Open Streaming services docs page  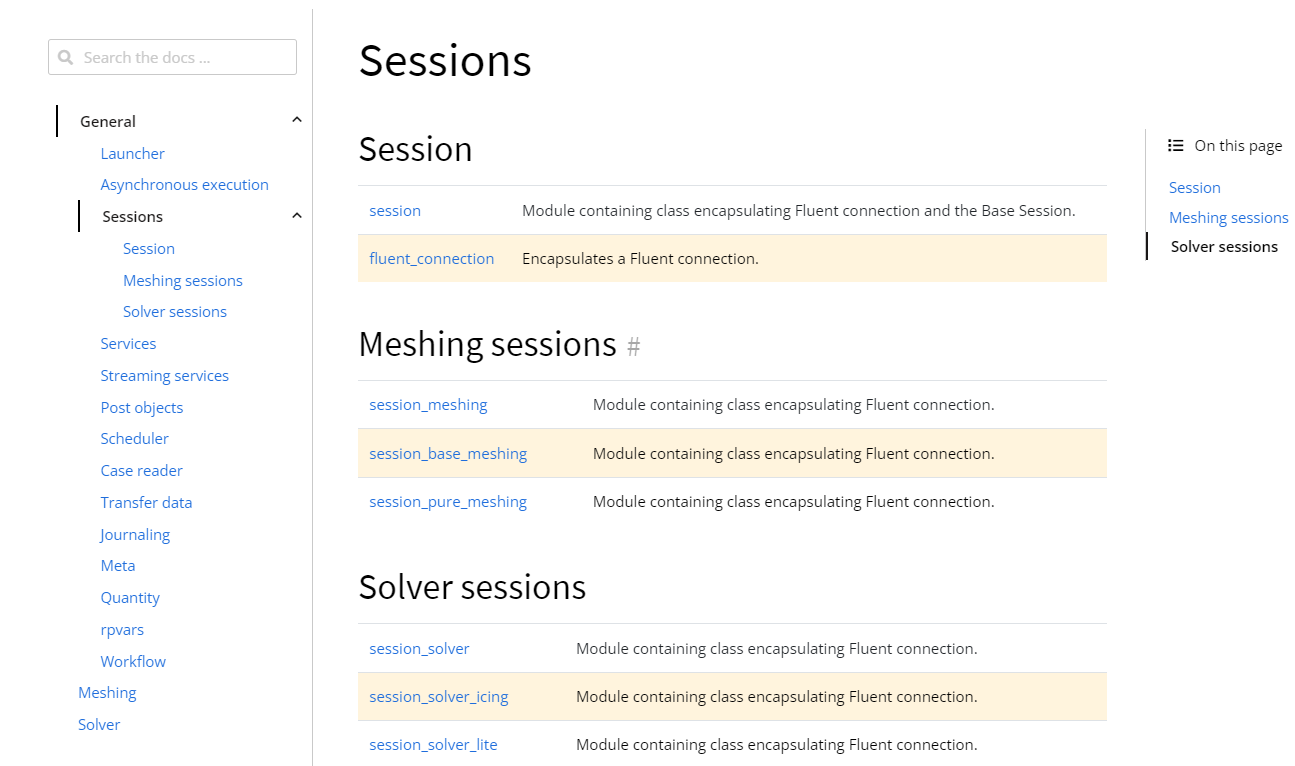point(164,375)
